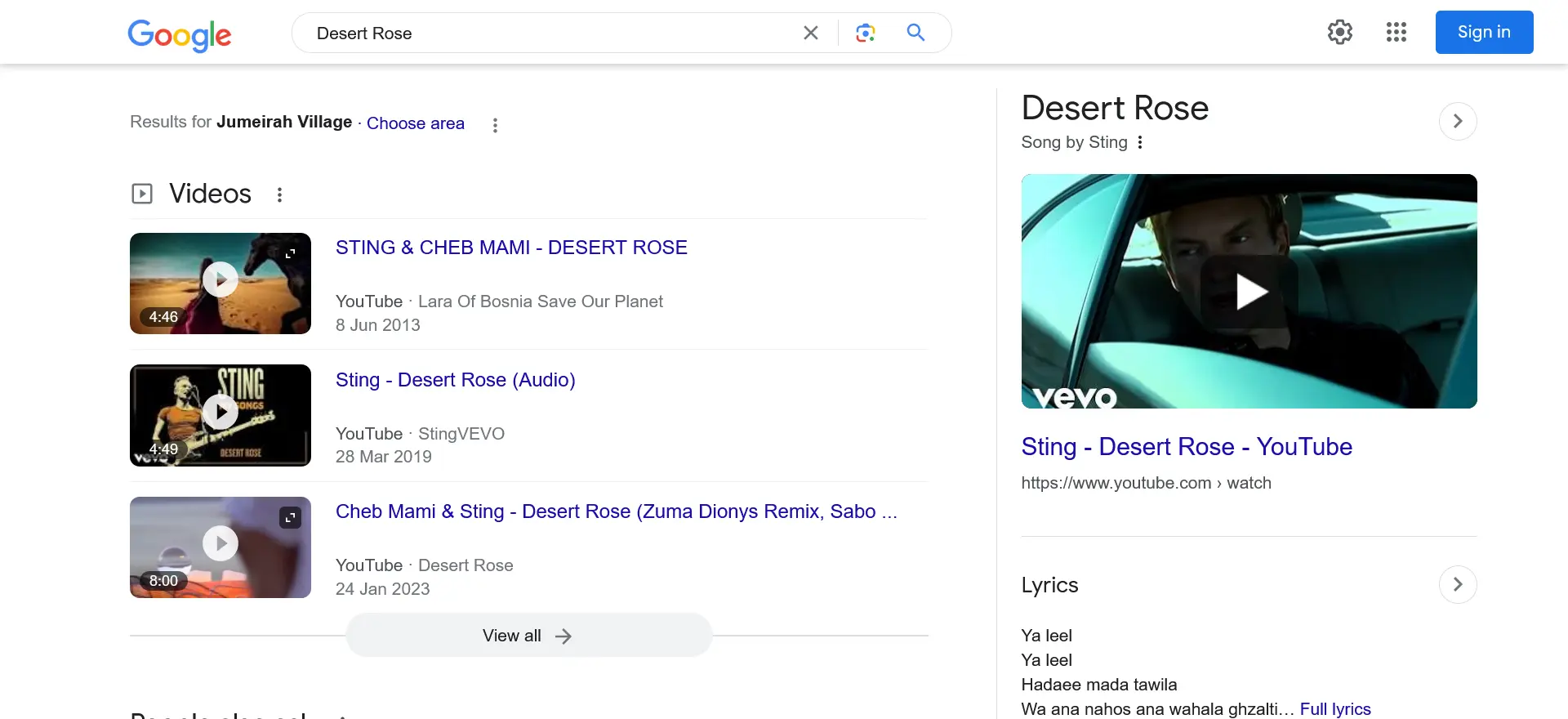This screenshot has width=1568, height=719.
Task: Click the youtube.com watch URL text
Action: coord(1146,483)
